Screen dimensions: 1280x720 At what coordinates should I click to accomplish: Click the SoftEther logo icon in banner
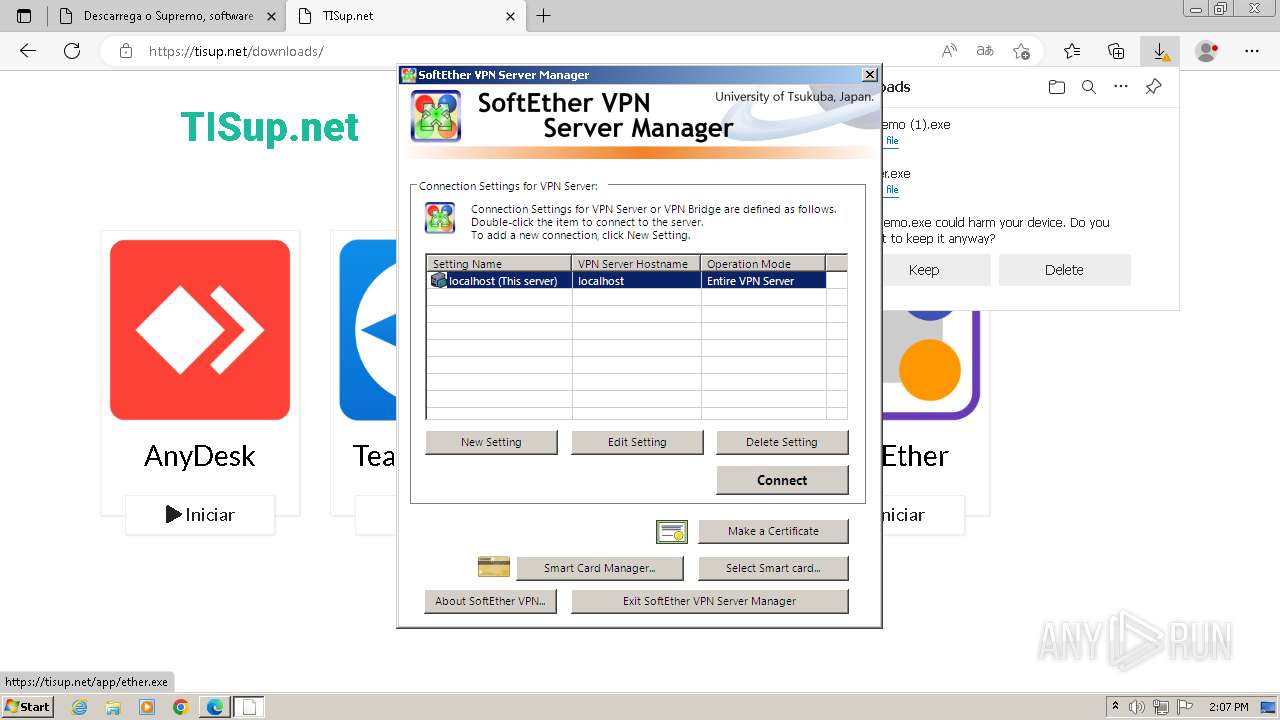click(x=436, y=116)
